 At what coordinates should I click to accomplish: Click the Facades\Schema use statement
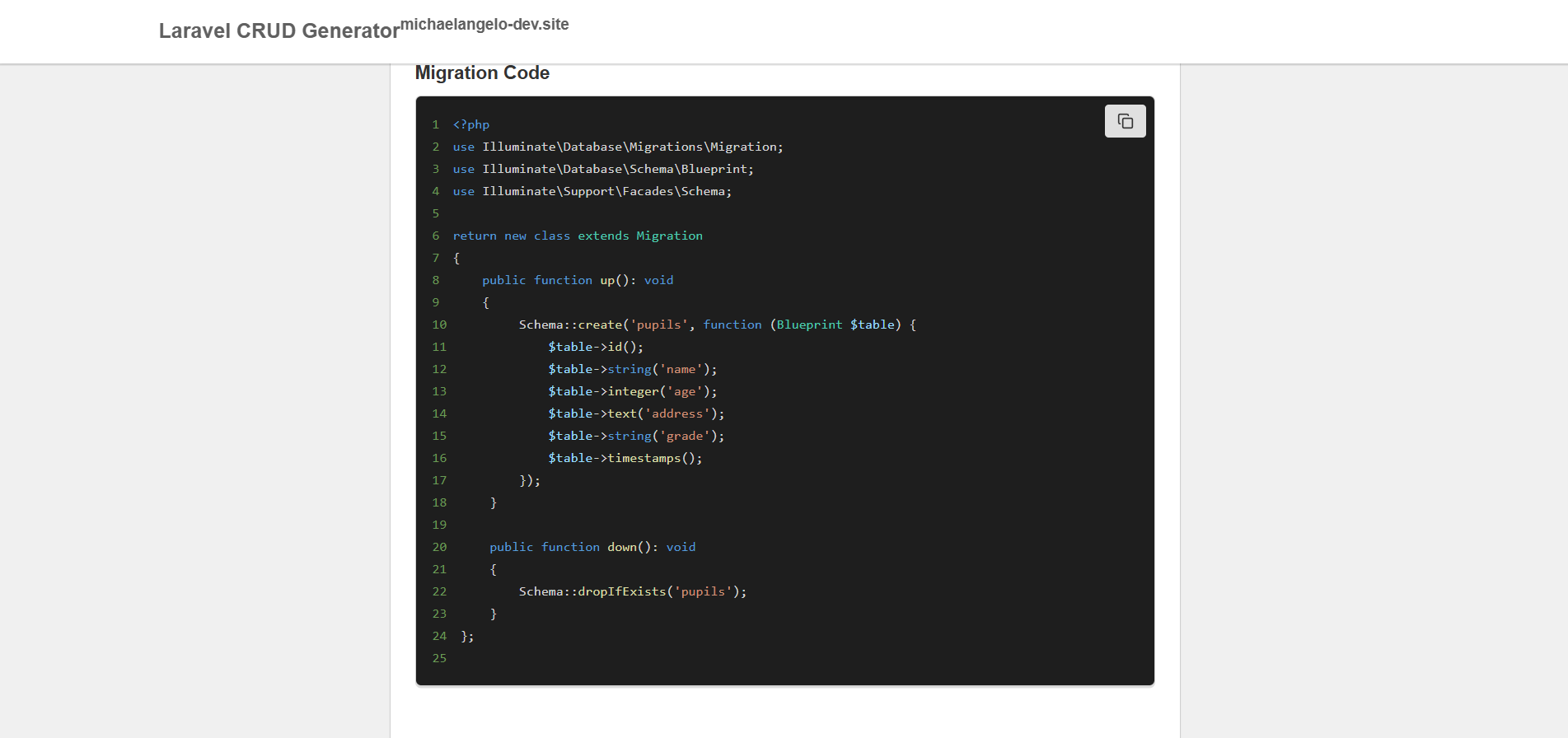592,191
